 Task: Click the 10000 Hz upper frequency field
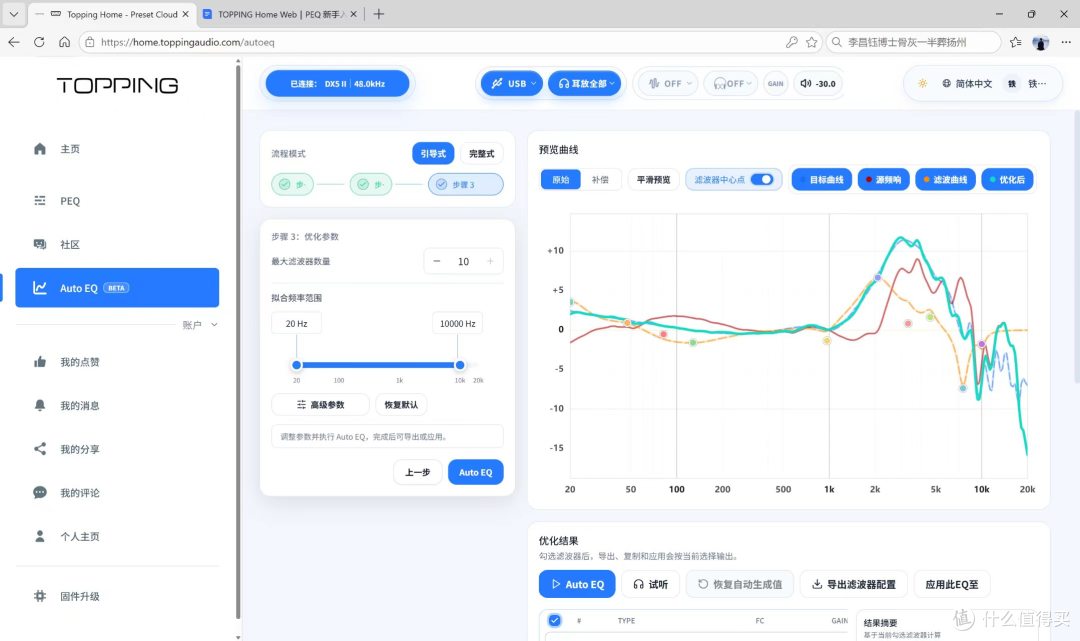(457, 324)
